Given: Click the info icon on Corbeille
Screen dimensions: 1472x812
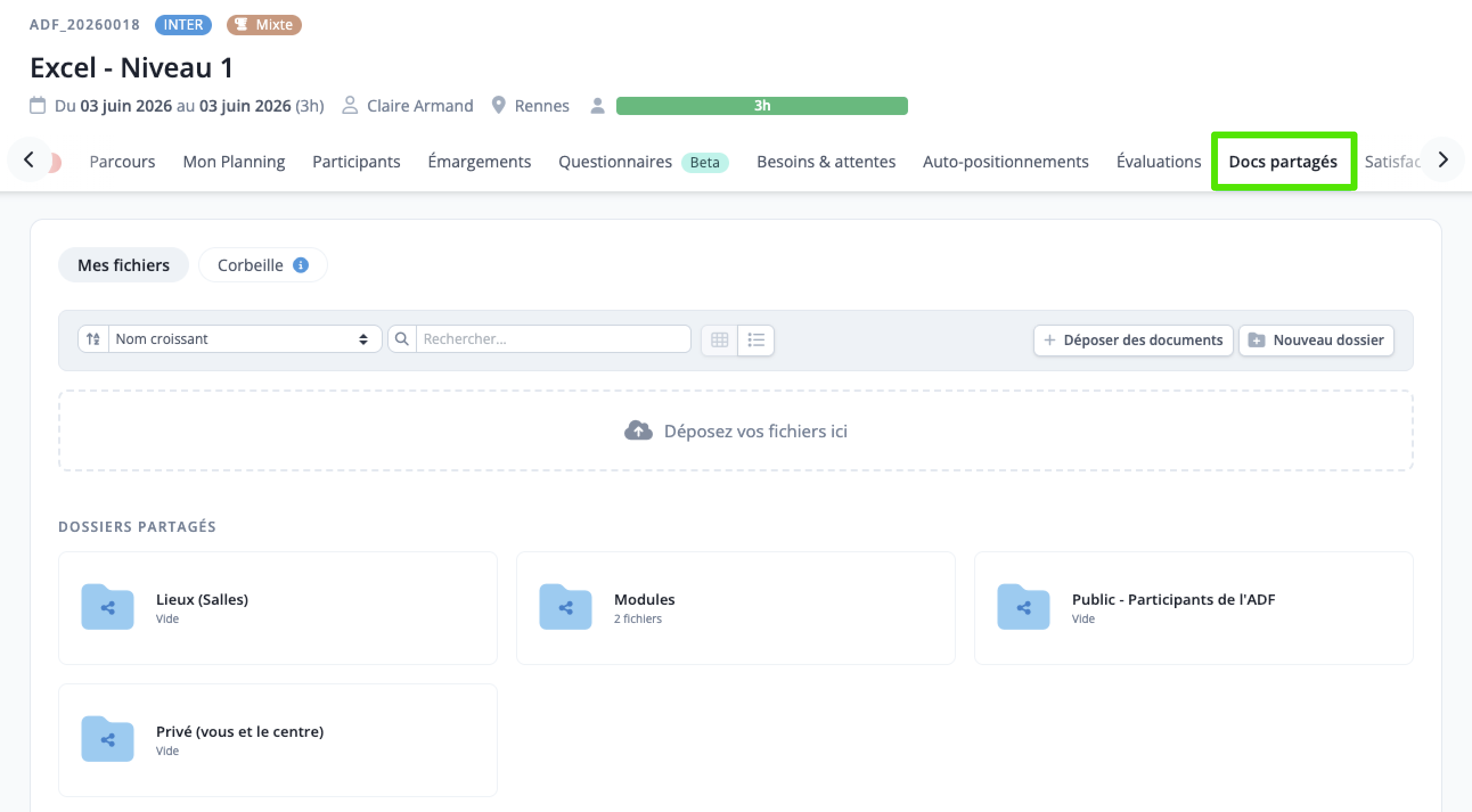Looking at the screenshot, I should point(301,265).
